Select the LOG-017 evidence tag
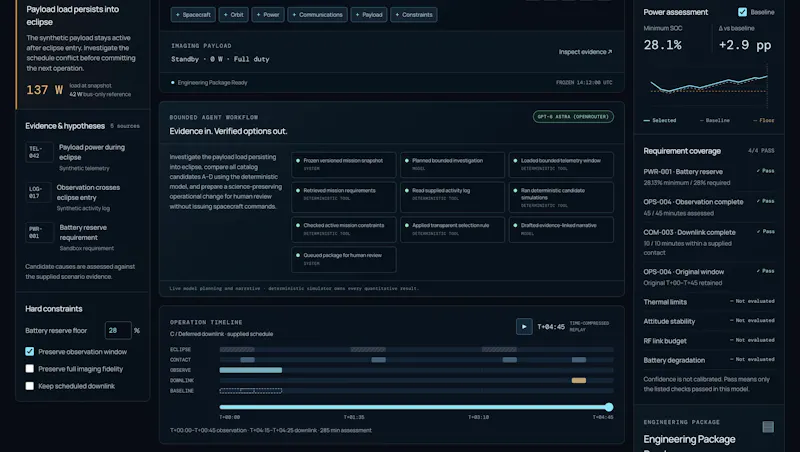Viewport: 800px width, 452px height. coord(38,192)
